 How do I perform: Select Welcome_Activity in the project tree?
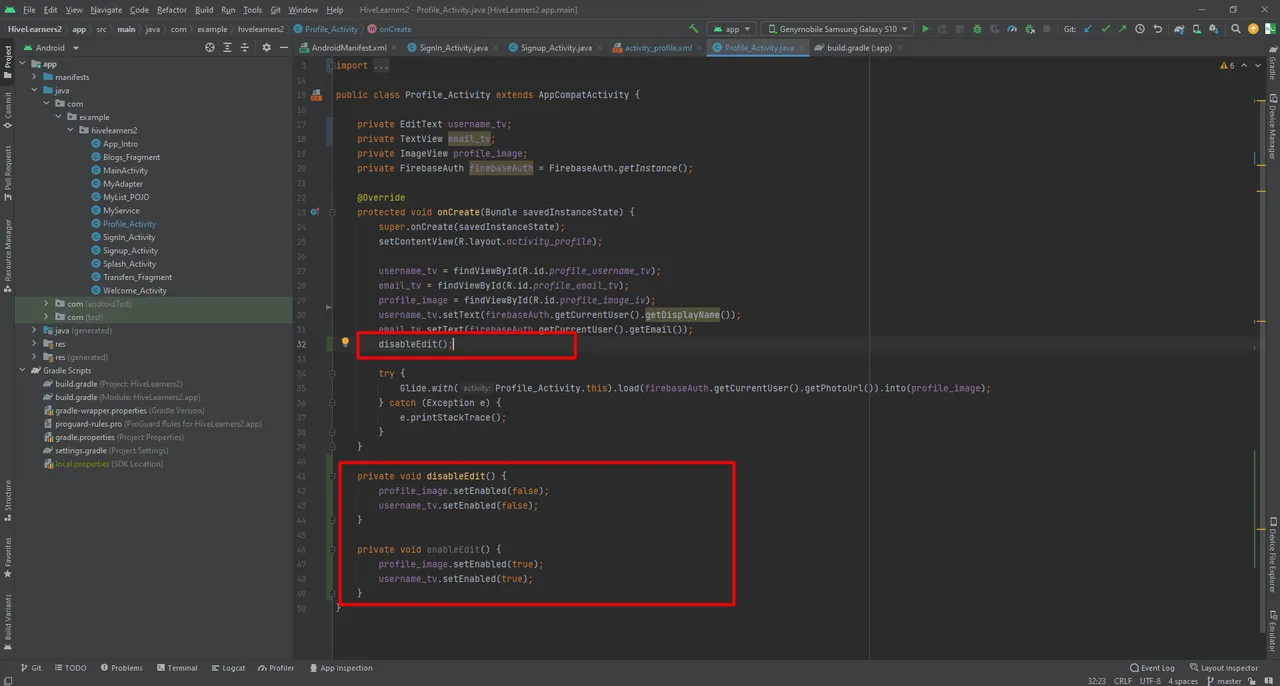coord(134,290)
